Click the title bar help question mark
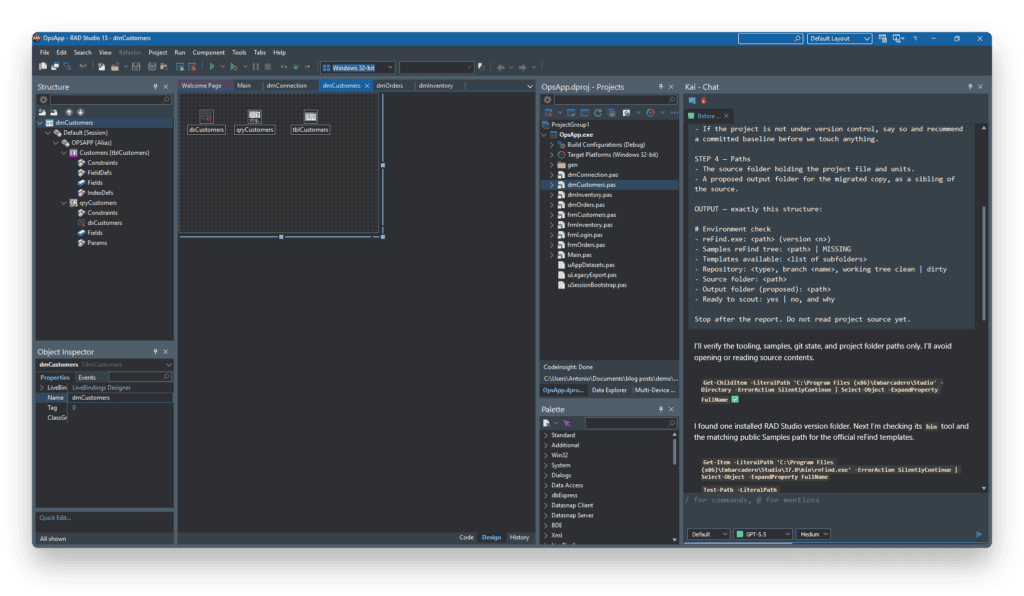This screenshot has width=1024, height=596. (x=915, y=39)
